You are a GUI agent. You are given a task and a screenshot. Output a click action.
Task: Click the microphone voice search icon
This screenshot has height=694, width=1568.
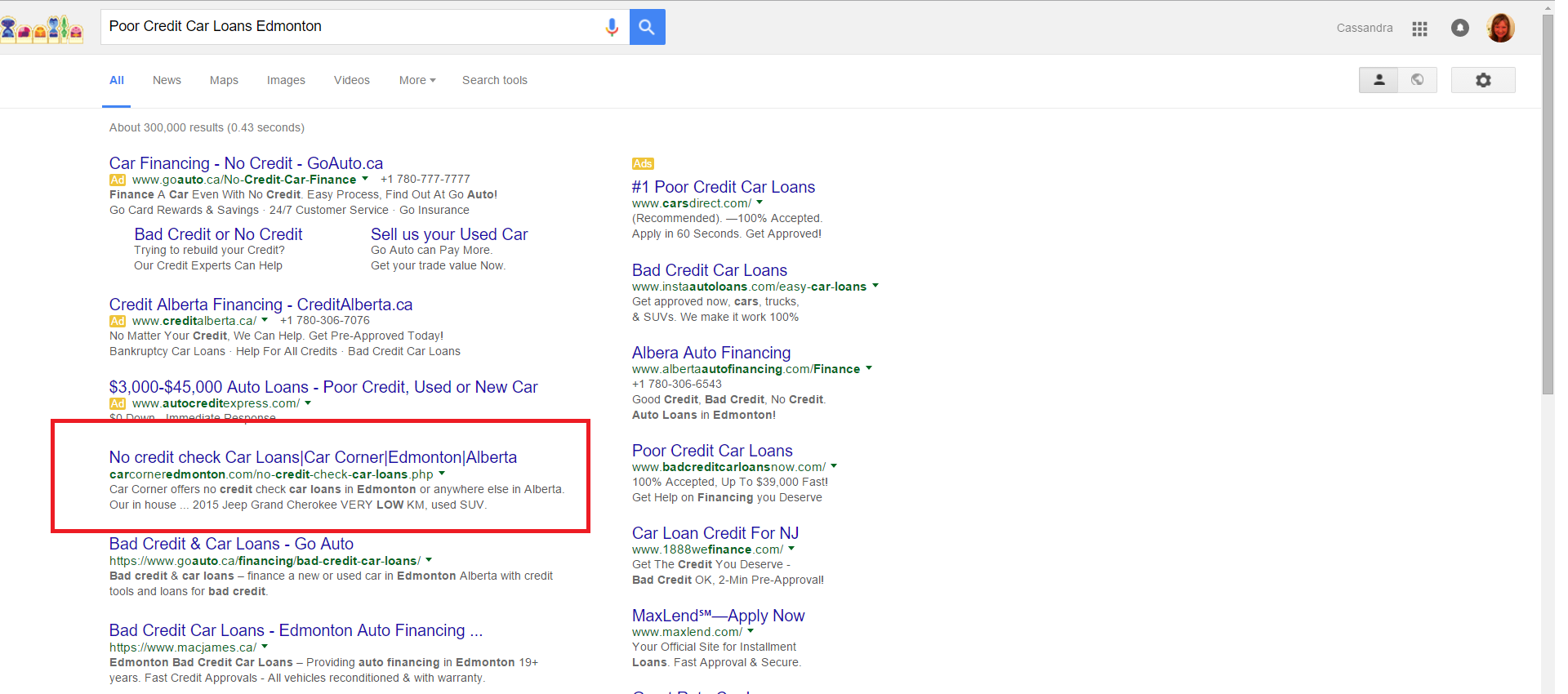[x=612, y=27]
